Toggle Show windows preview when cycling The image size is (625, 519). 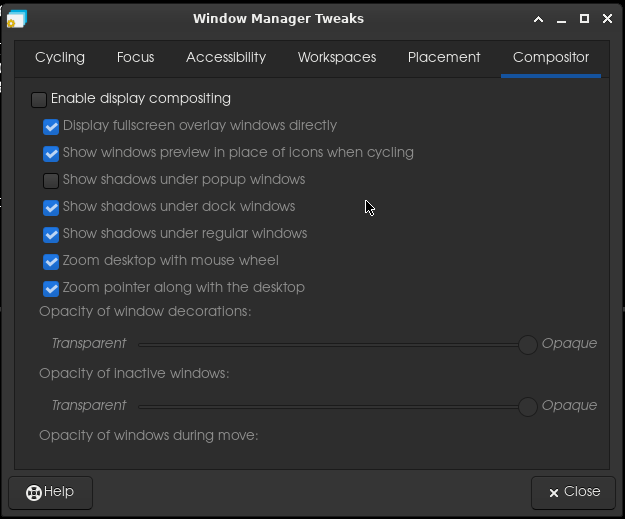[x=51, y=154]
